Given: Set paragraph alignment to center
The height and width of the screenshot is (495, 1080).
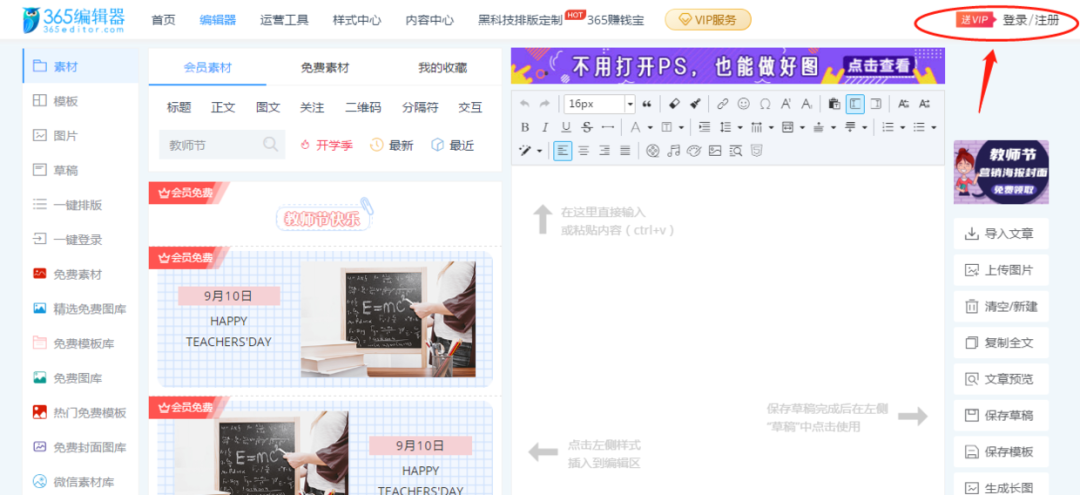Looking at the screenshot, I should pos(583,150).
